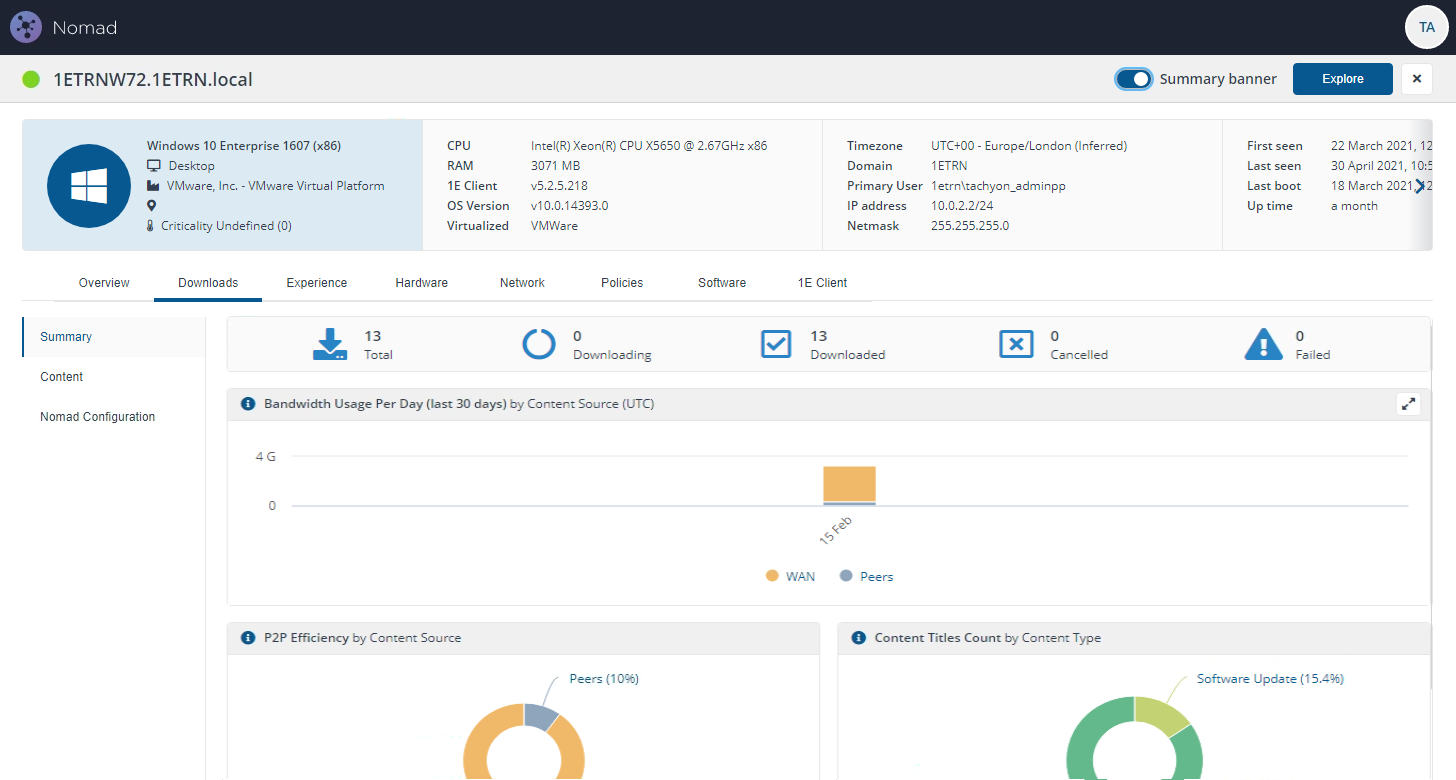Click the Downloading progress circle icon

pos(540,344)
